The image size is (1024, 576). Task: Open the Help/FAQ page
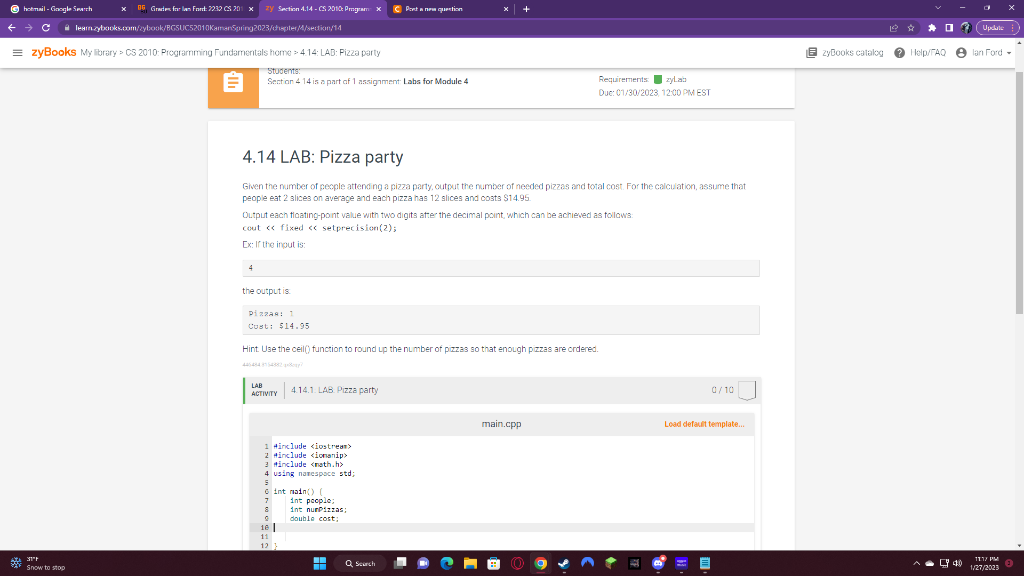click(x=927, y=53)
